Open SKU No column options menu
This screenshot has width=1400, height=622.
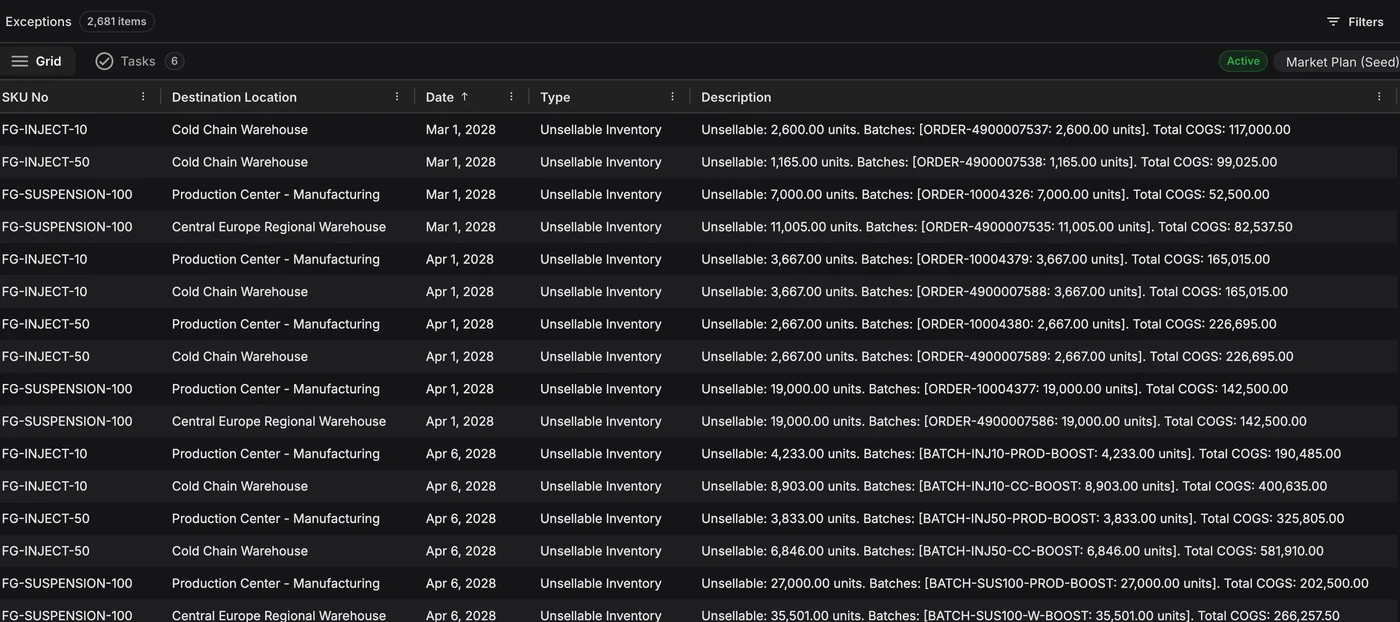pos(143,97)
